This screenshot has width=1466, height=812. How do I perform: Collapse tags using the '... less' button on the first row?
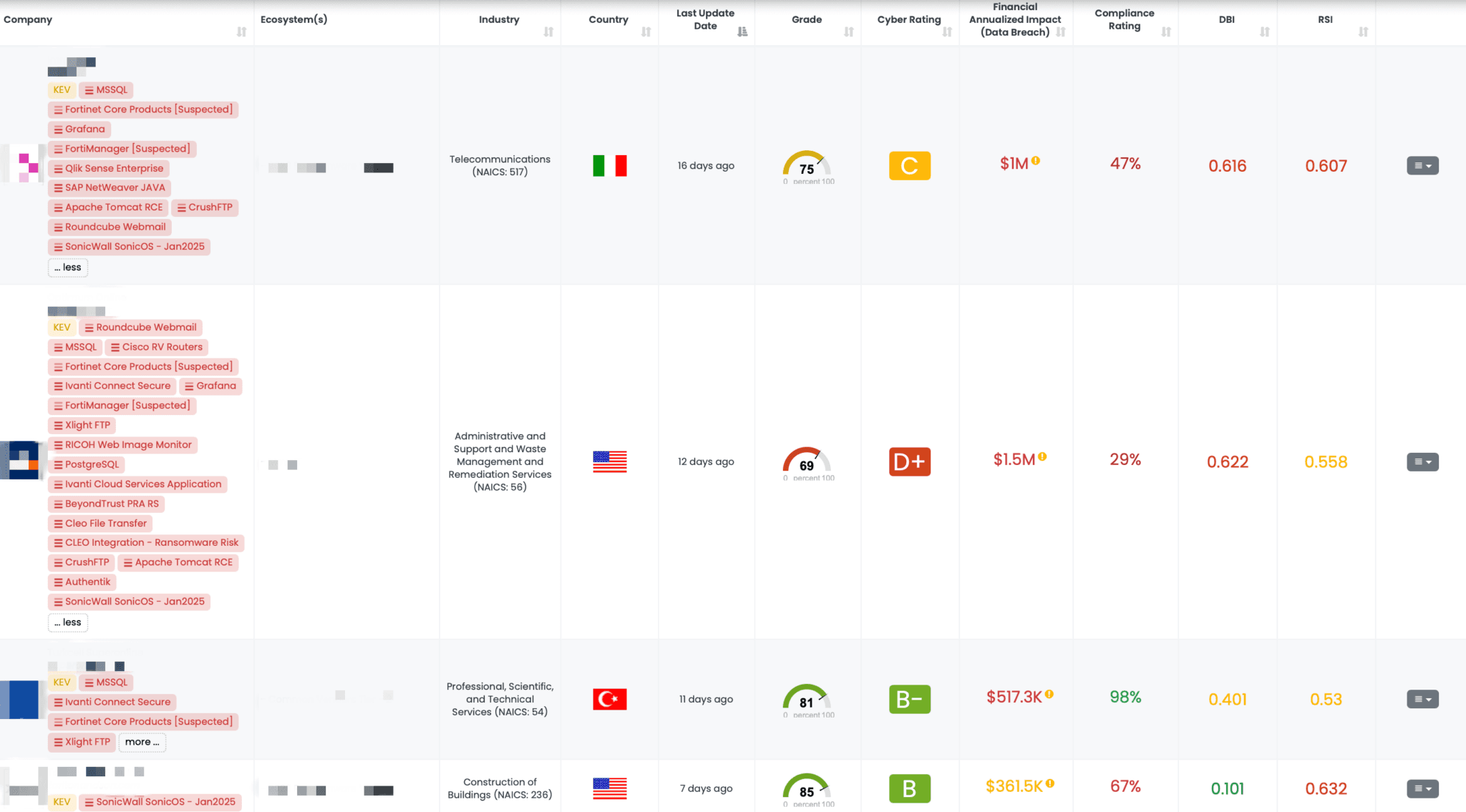pos(67,267)
